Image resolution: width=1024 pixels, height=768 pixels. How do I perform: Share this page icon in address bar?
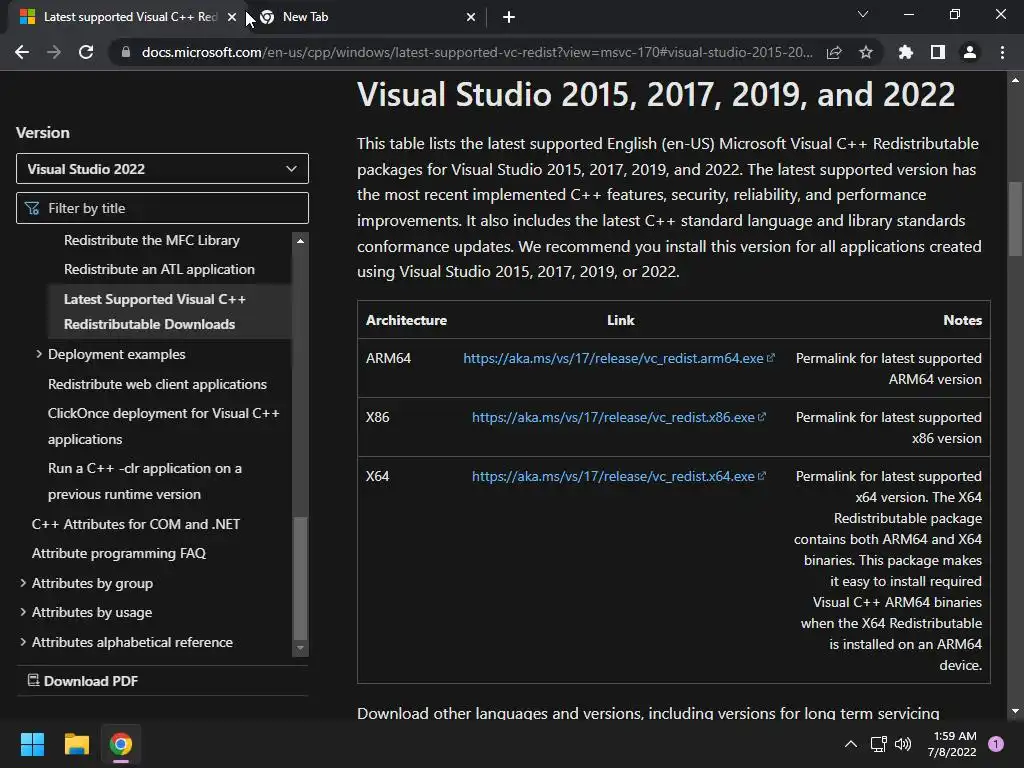(834, 52)
